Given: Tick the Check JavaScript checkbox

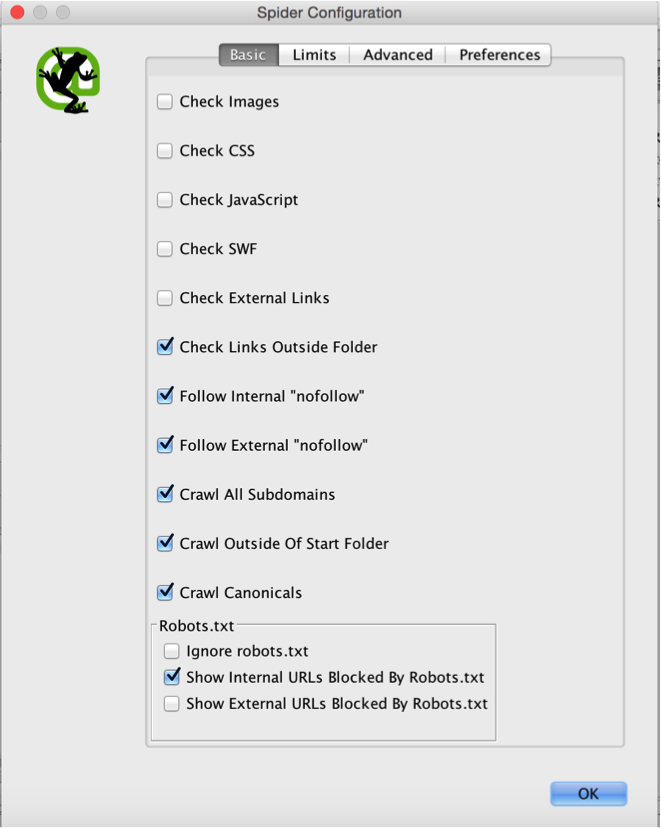Looking at the screenshot, I should (x=165, y=200).
